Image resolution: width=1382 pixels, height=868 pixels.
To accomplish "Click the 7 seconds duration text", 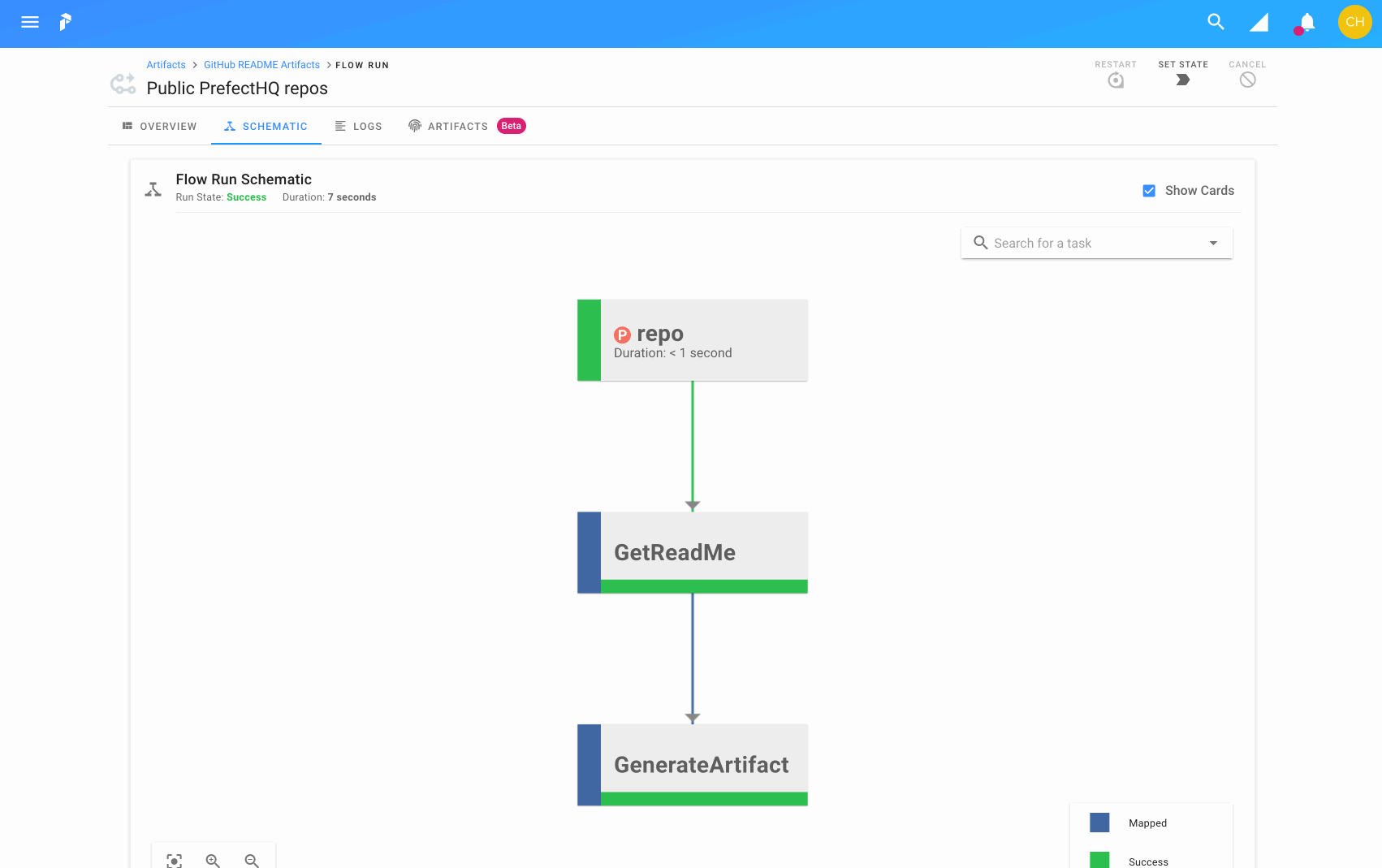I will (x=352, y=197).
